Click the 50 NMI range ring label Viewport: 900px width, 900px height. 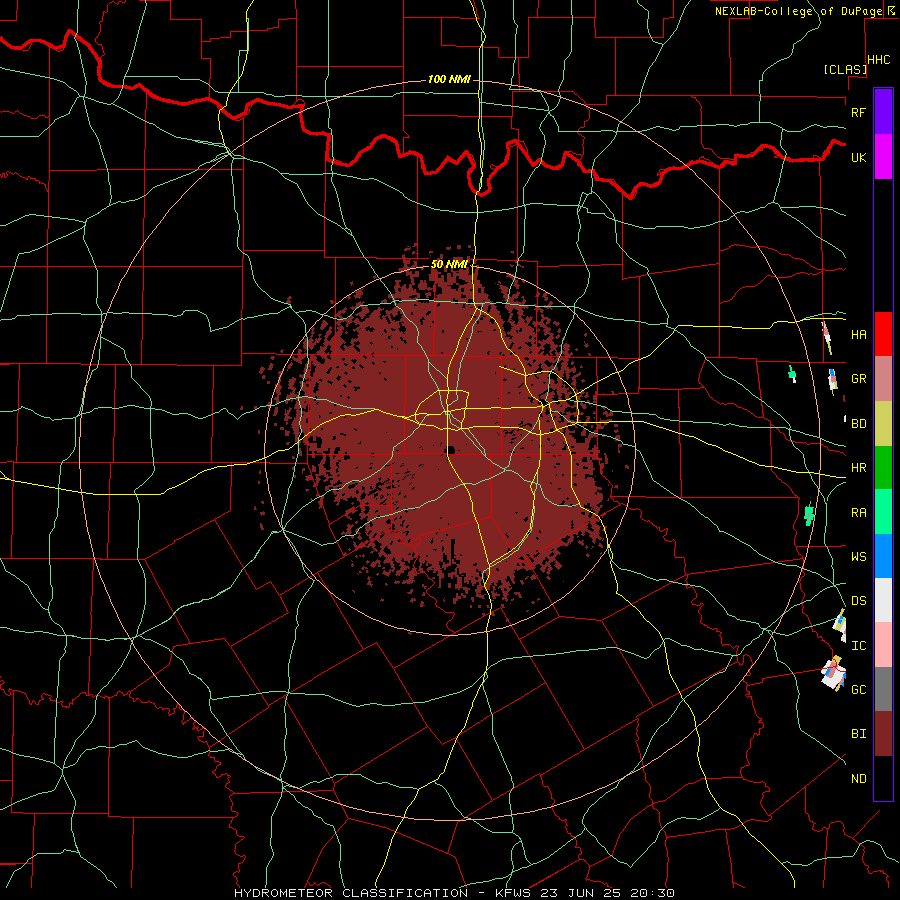[x=449, y=264]
